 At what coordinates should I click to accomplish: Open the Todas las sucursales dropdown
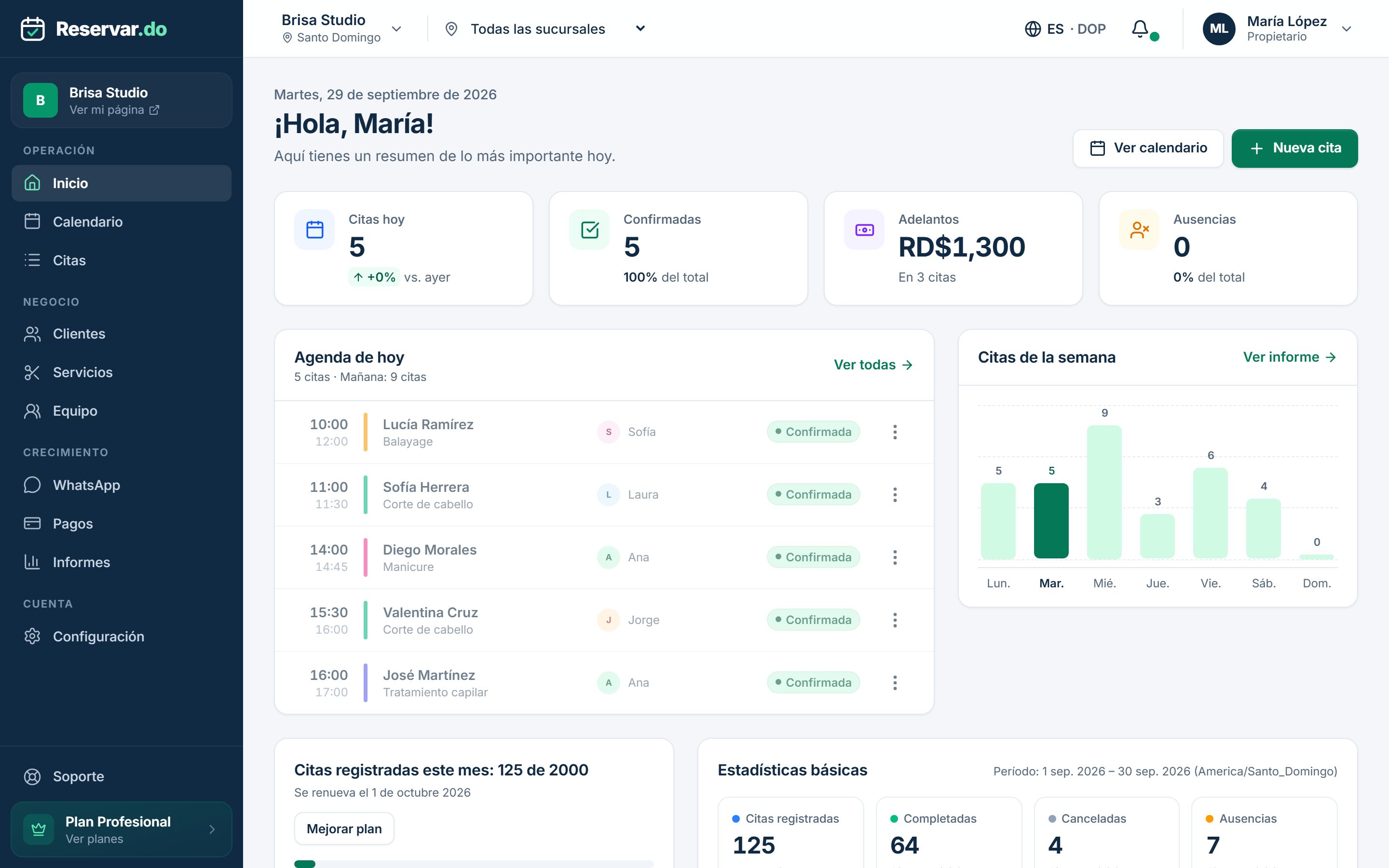tap(546, 29)
